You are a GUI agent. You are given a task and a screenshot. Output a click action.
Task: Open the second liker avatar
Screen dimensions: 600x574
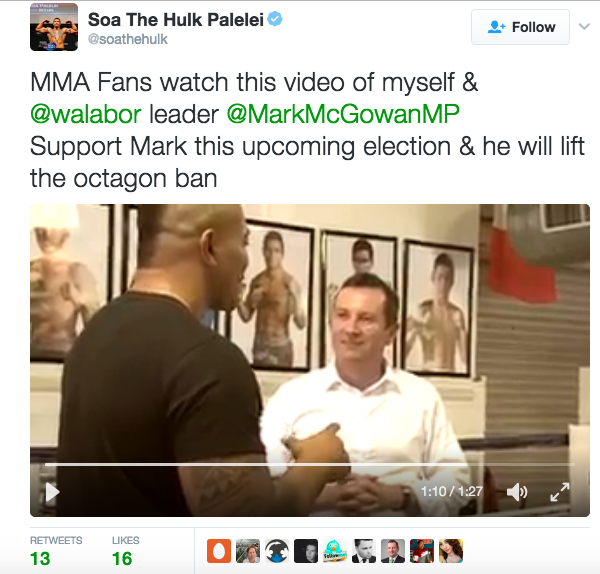point(248,551)
